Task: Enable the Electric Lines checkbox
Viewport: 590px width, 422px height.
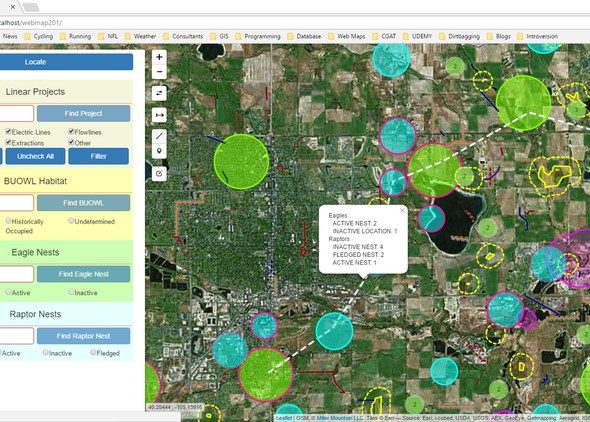Action: point(8,131)
